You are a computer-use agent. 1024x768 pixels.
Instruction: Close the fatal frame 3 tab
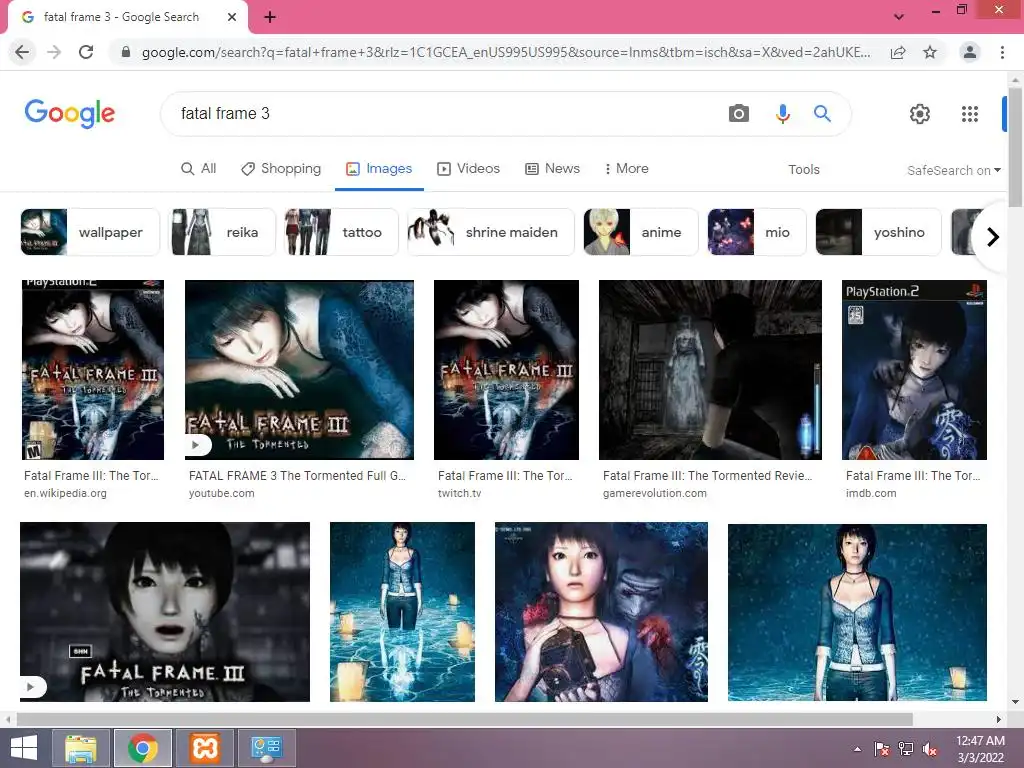(x=232, y=18)
